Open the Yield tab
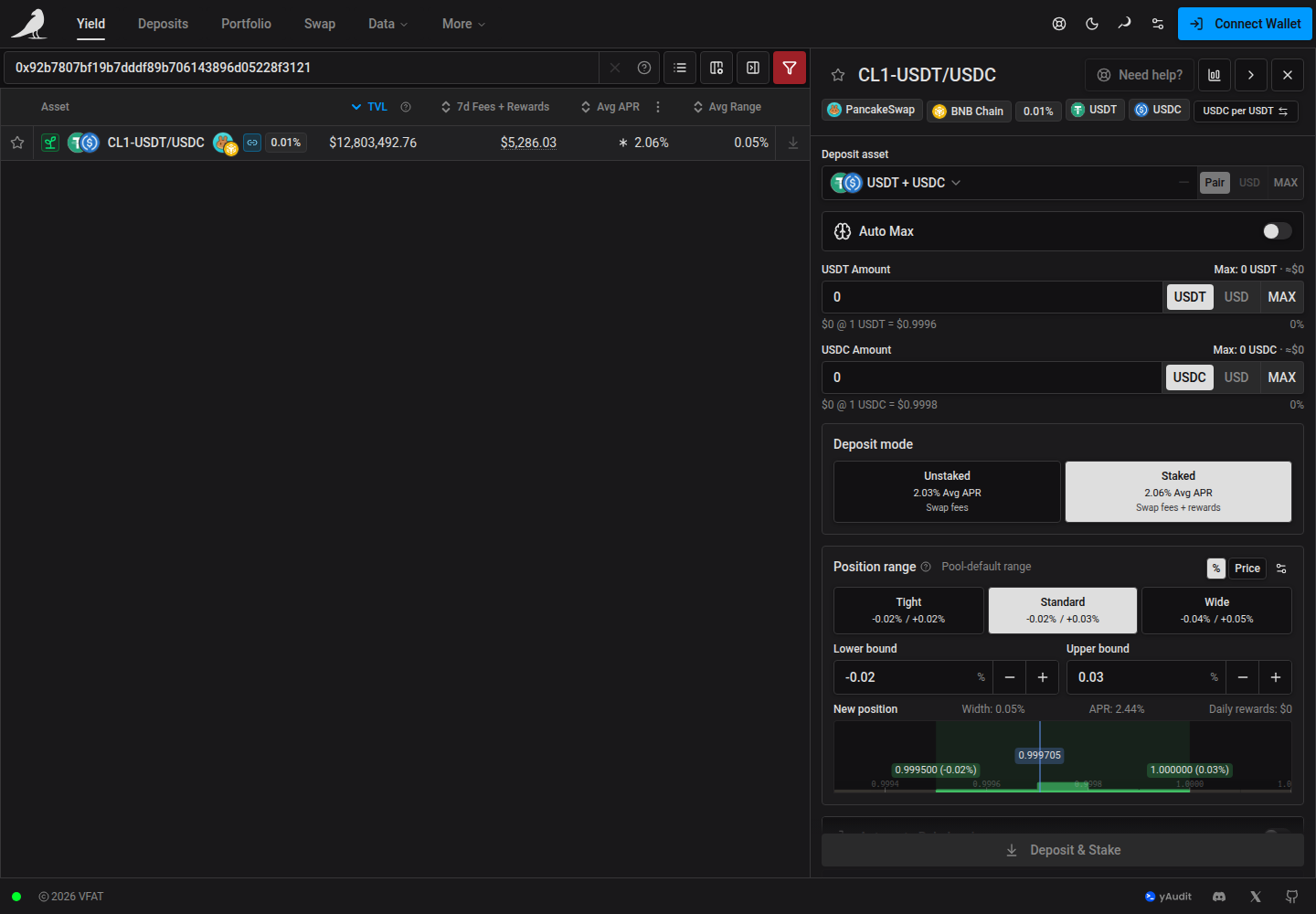Screen dimensions: 1316x914 (90, 24)
